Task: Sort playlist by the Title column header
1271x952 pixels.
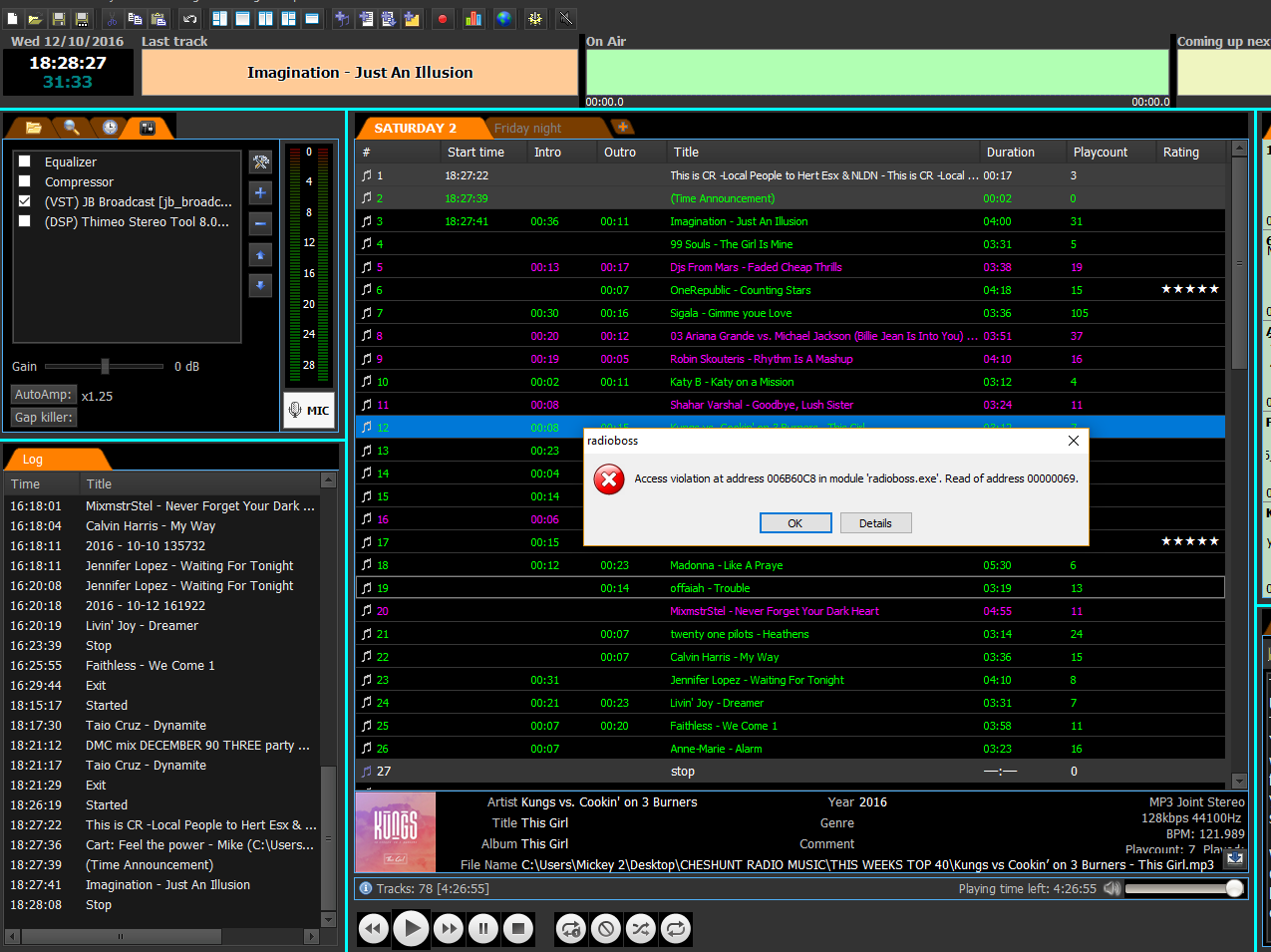Action: point(823,152)
